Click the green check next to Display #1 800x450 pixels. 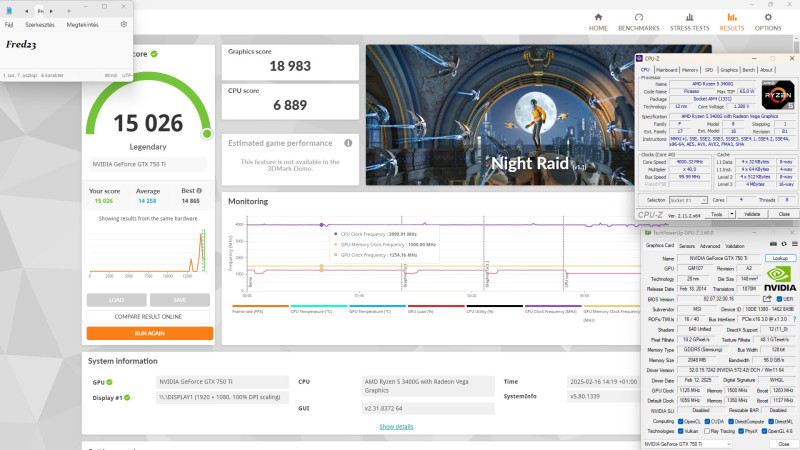pyautogui.click(x=127, y=397)
